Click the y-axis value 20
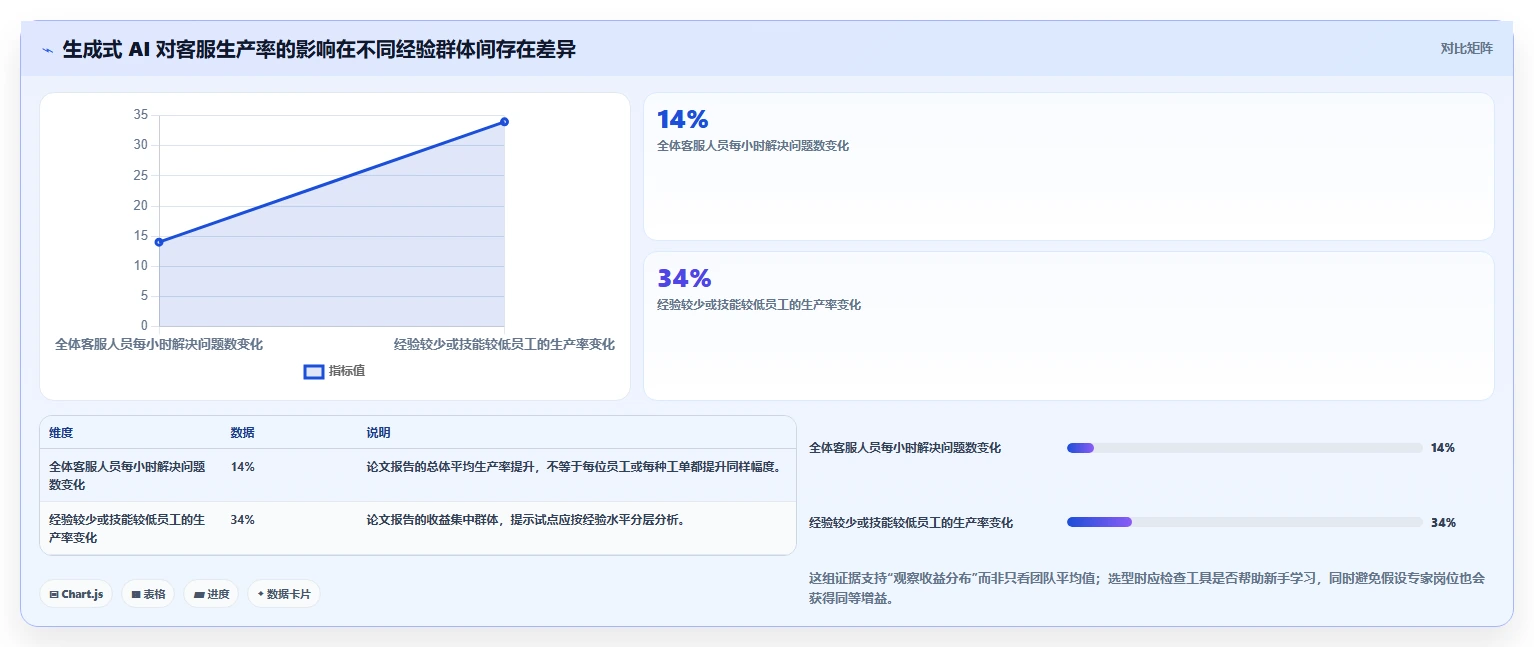Viewport: 1534px width, 647px height. 140,206
